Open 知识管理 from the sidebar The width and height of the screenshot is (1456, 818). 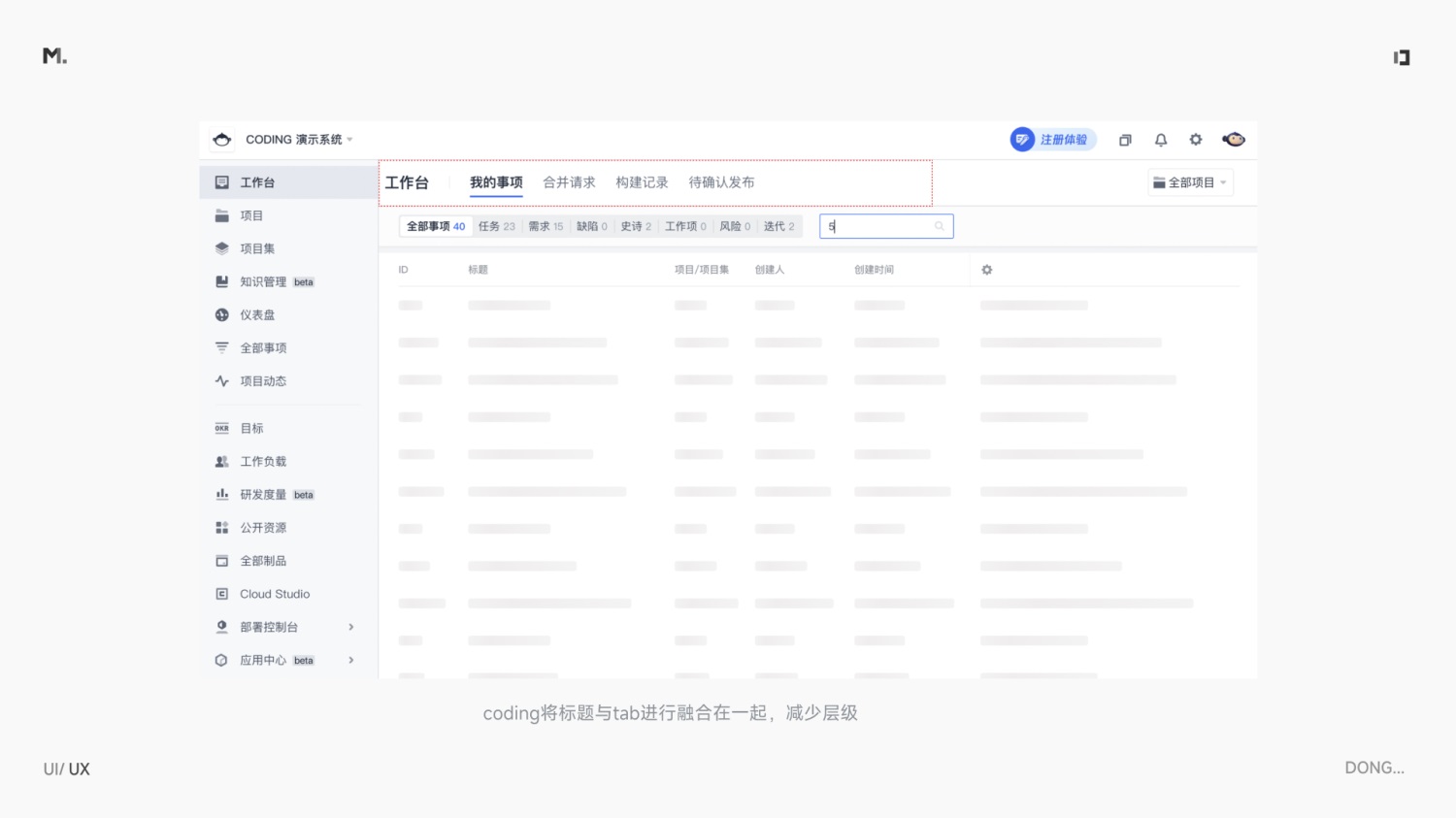[263, 282]
